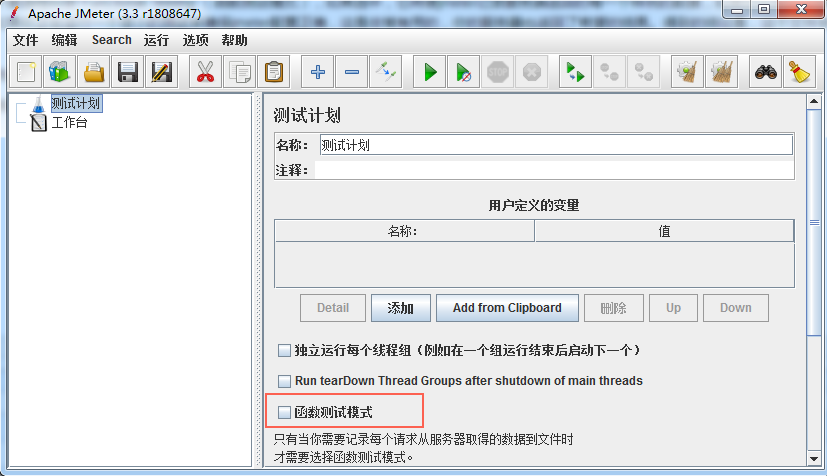This screenshot has height=476, width=827.
Task: Toggle Run tearDown Thread Groups checkbox
Action: (x=284, y=381)
